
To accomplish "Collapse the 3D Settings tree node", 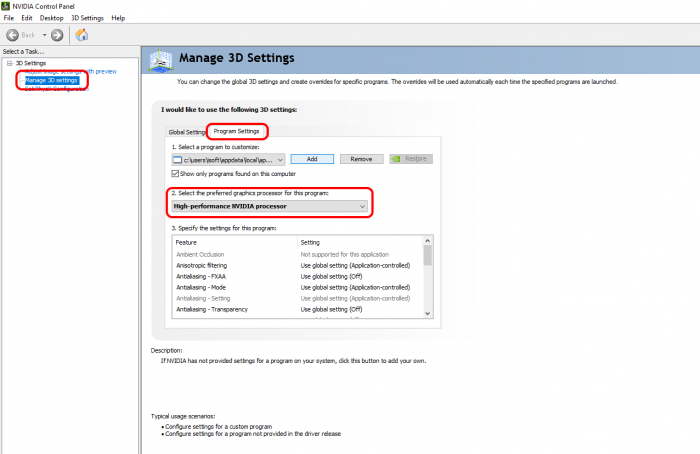I will coord(7,63).
